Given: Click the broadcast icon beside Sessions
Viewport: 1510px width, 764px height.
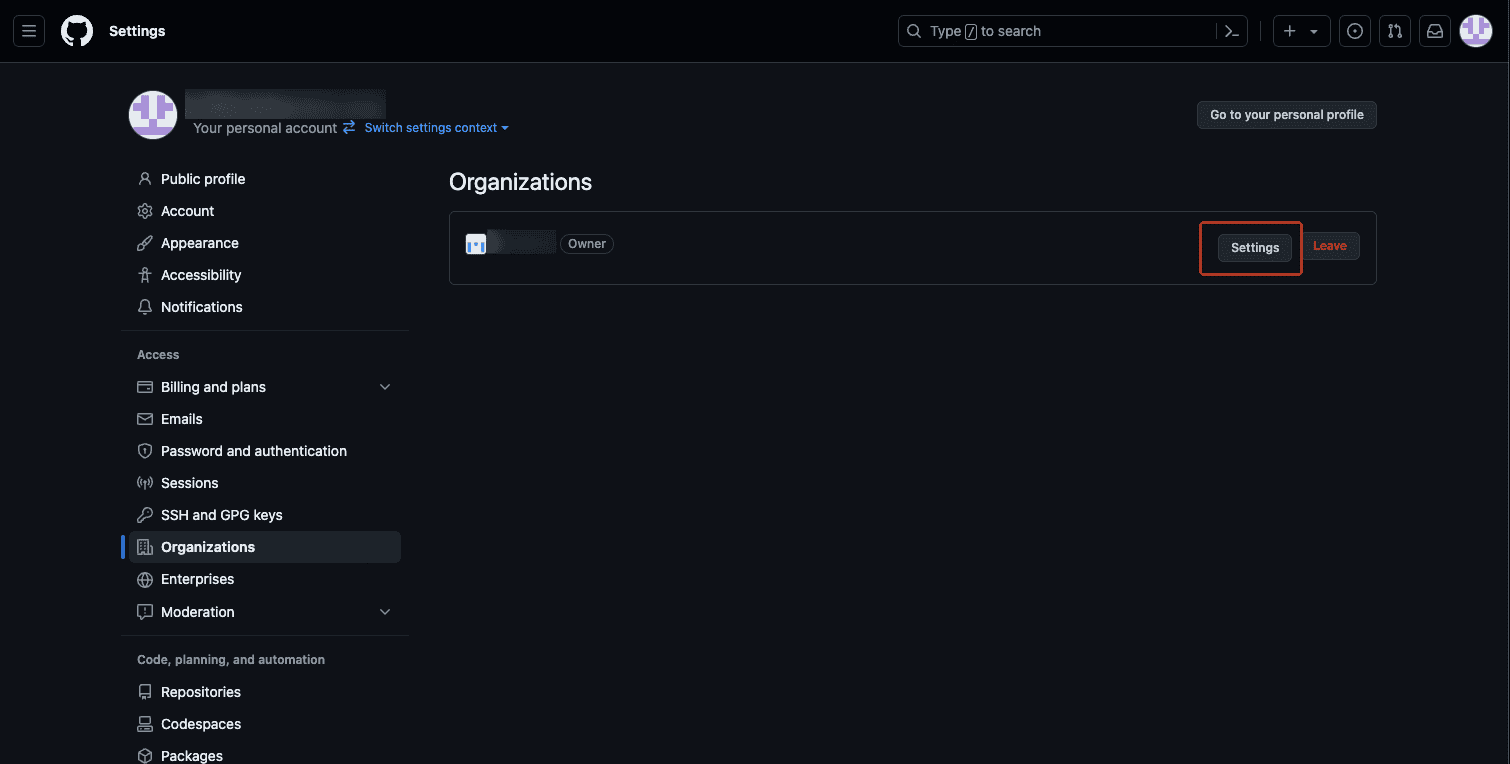Looking at the screenshot, I should point(145,483).
